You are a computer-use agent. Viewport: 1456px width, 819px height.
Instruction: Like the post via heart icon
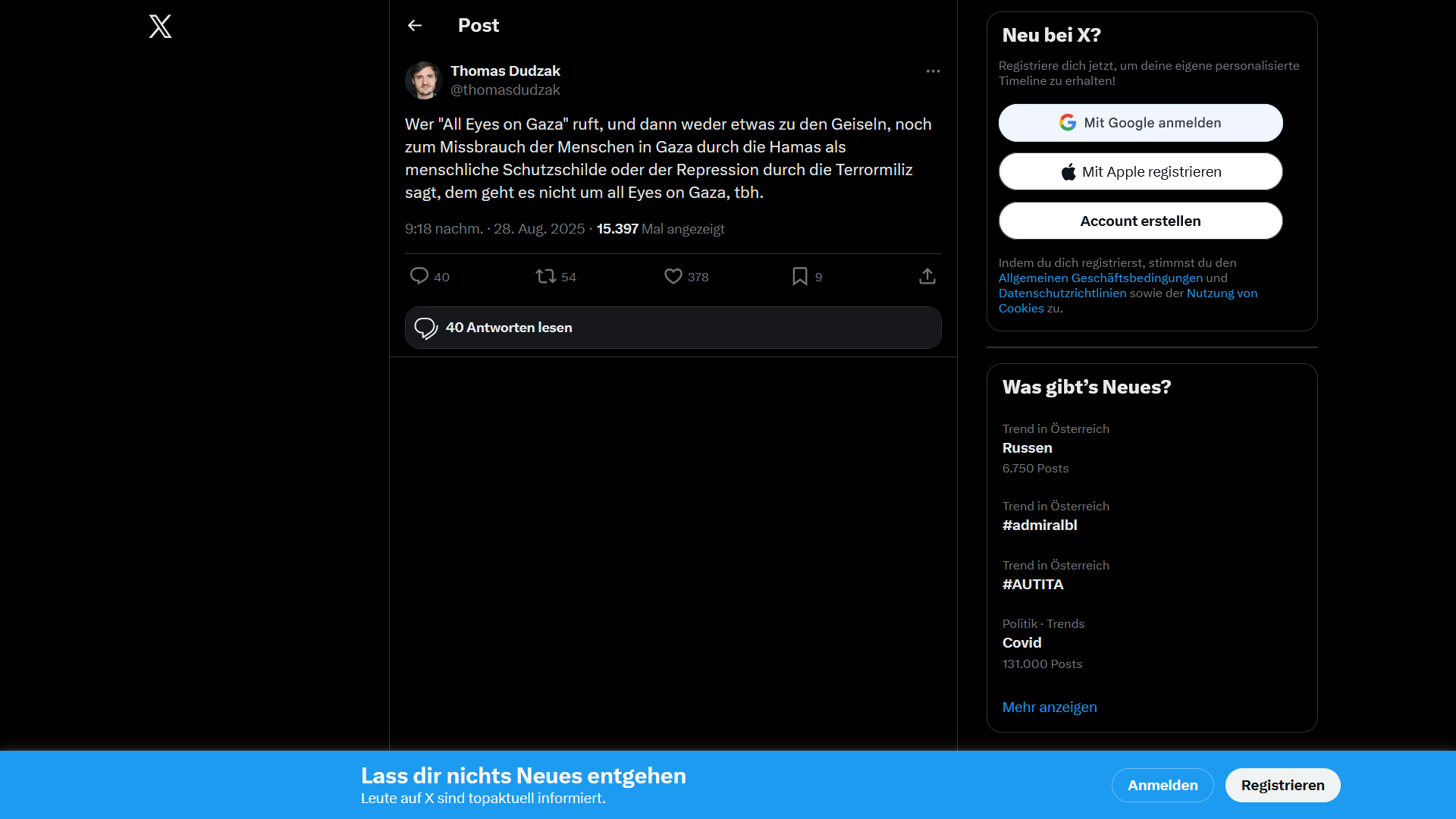[x=673, y=276]
